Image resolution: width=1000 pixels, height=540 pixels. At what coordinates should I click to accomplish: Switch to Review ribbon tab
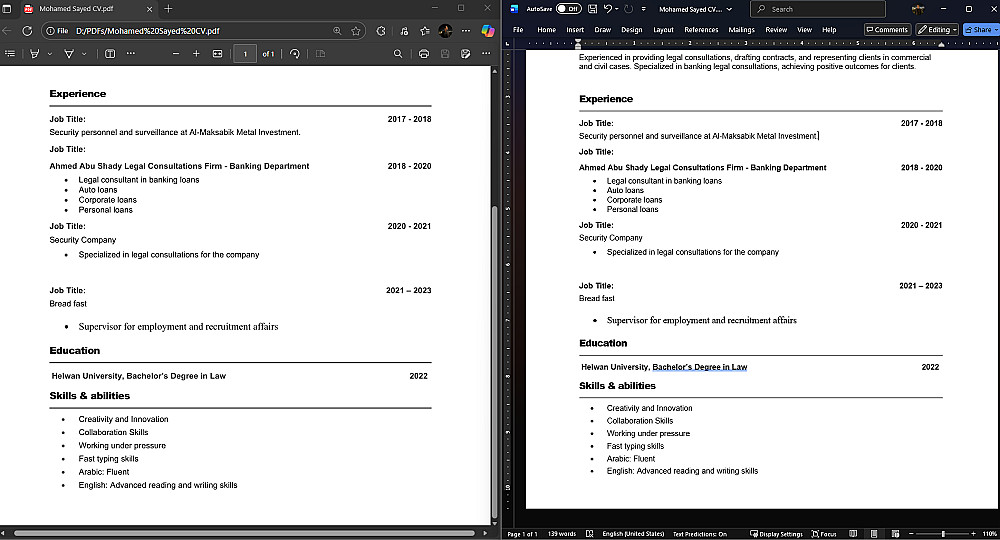tap(776, 29)
